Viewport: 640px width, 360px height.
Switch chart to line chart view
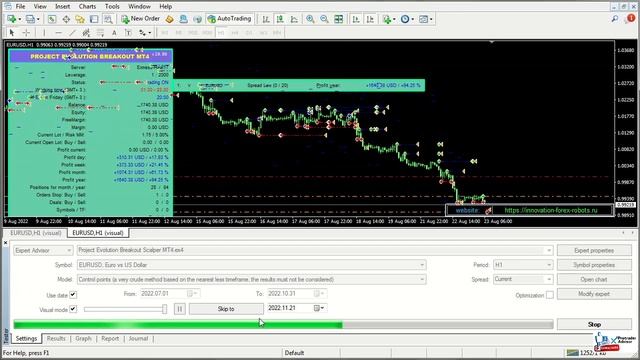294,19
